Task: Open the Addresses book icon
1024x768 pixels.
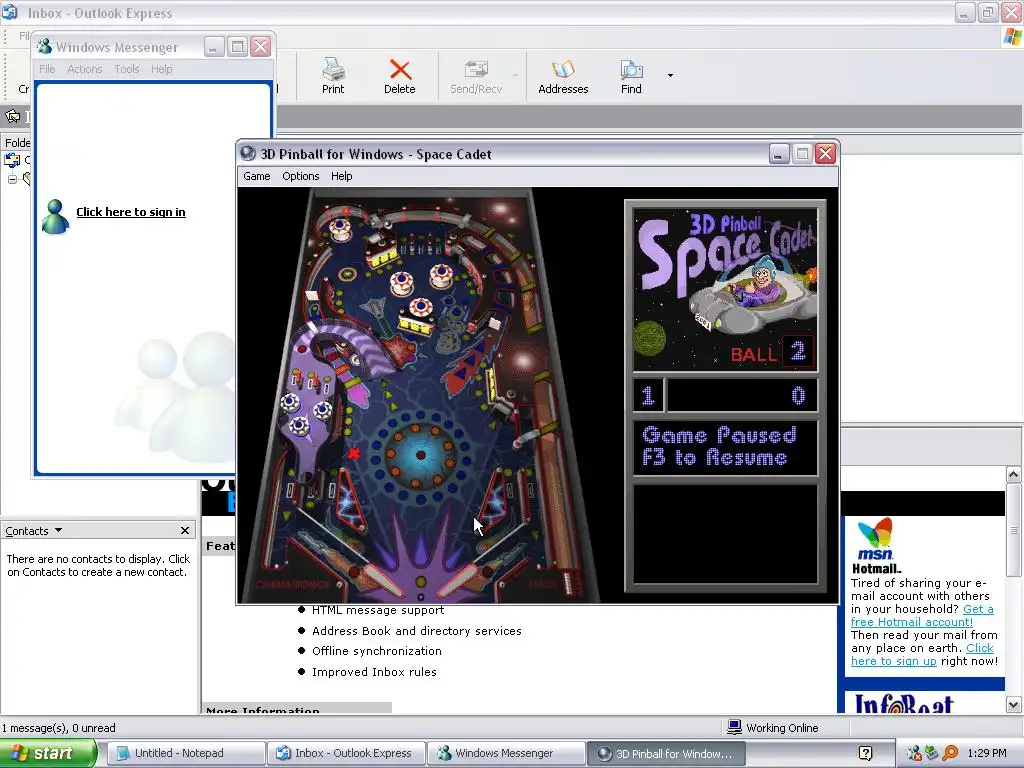Action: (563, 77)
